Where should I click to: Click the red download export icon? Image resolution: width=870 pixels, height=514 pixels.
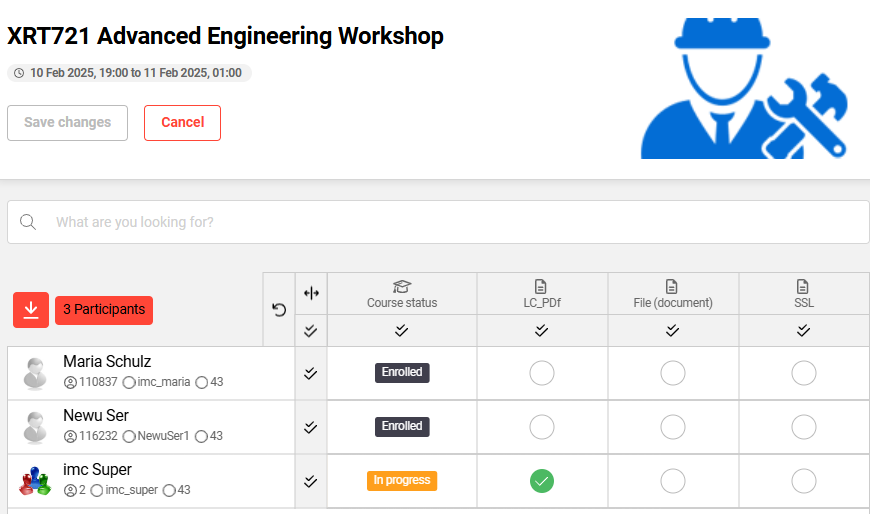(31, 310)
